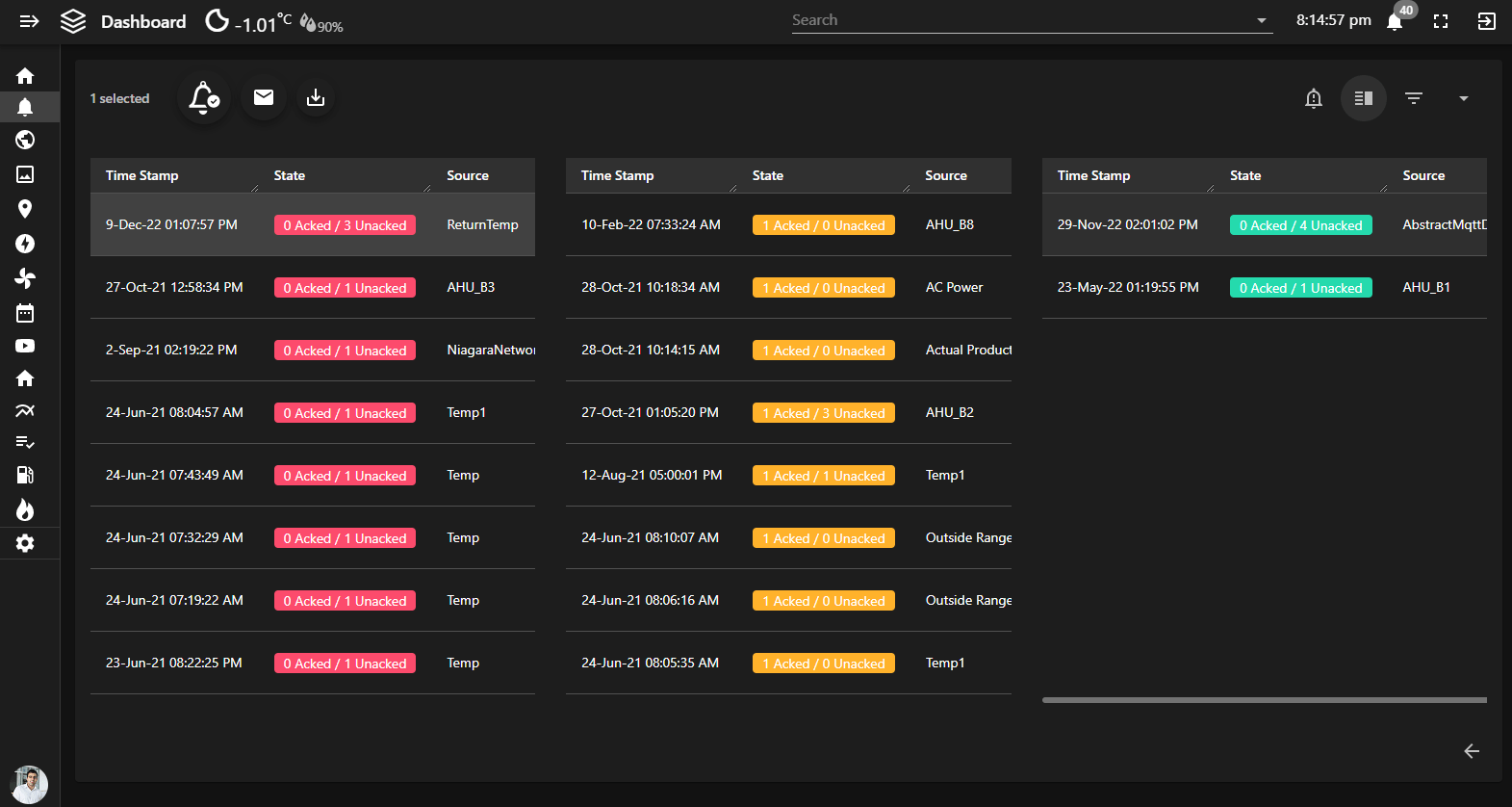The height and width of the screenshot is (807, 1512).
Task: Open the dropdown arrow next to the filter icon
Action: (x=1463, y=98)
